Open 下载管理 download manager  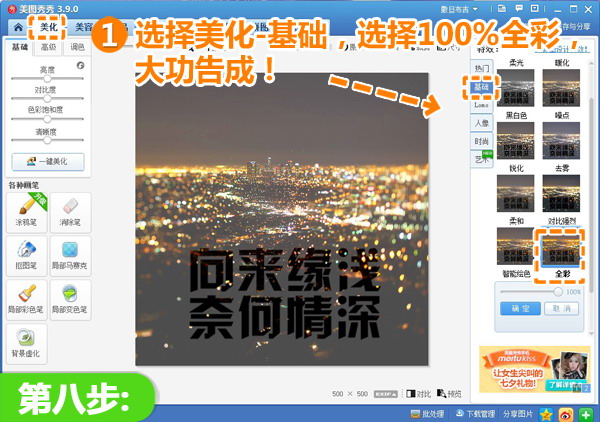[x=475, y=414]
